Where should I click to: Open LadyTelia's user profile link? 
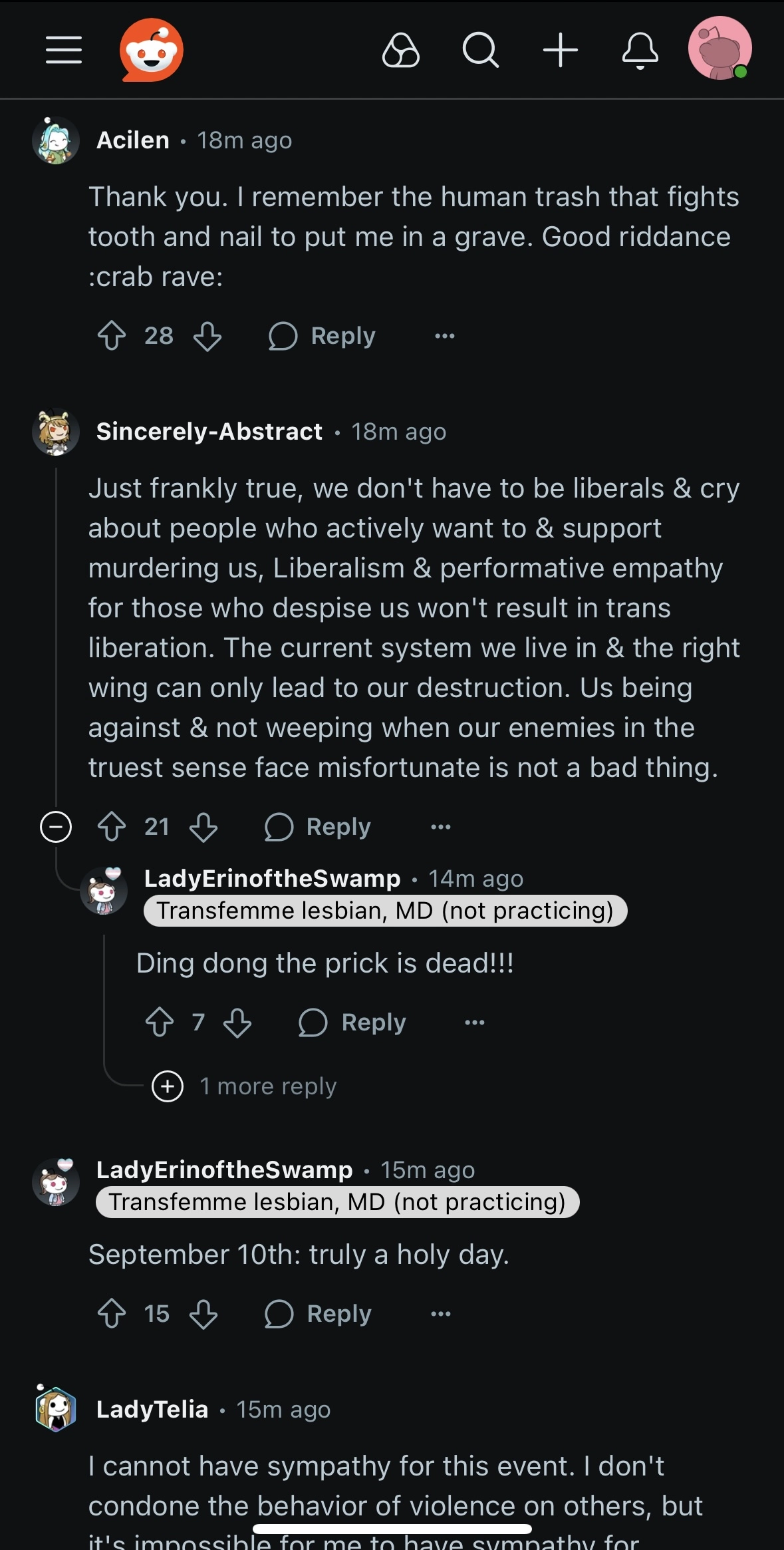(152, 1409)
